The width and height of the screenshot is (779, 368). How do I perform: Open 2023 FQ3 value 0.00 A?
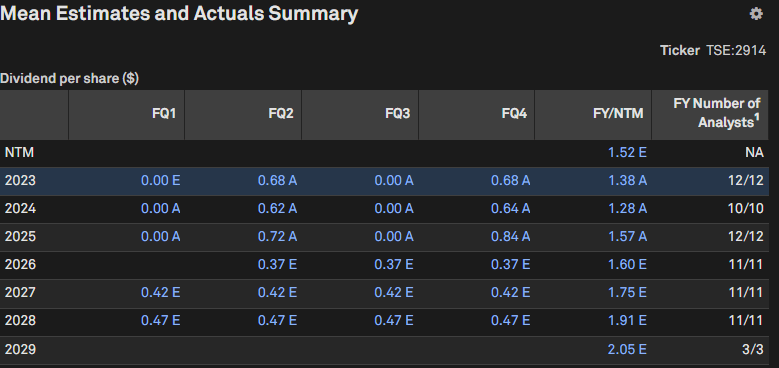pyautogui.click(x=394, y=180)
